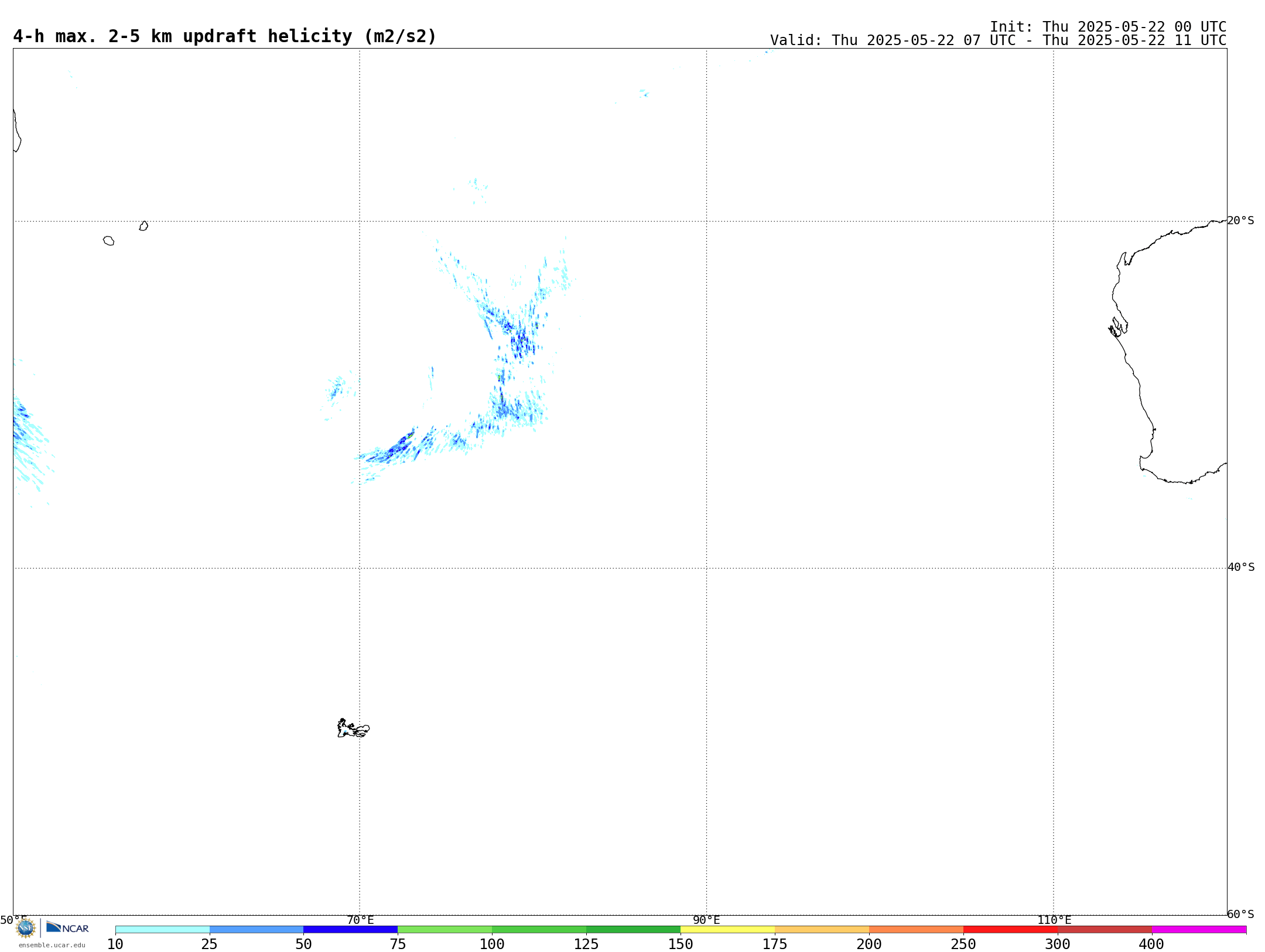Click the colorbar tick label '400'
Viewport: 1265px width, 952px height.
click(x=1153, y=944)
